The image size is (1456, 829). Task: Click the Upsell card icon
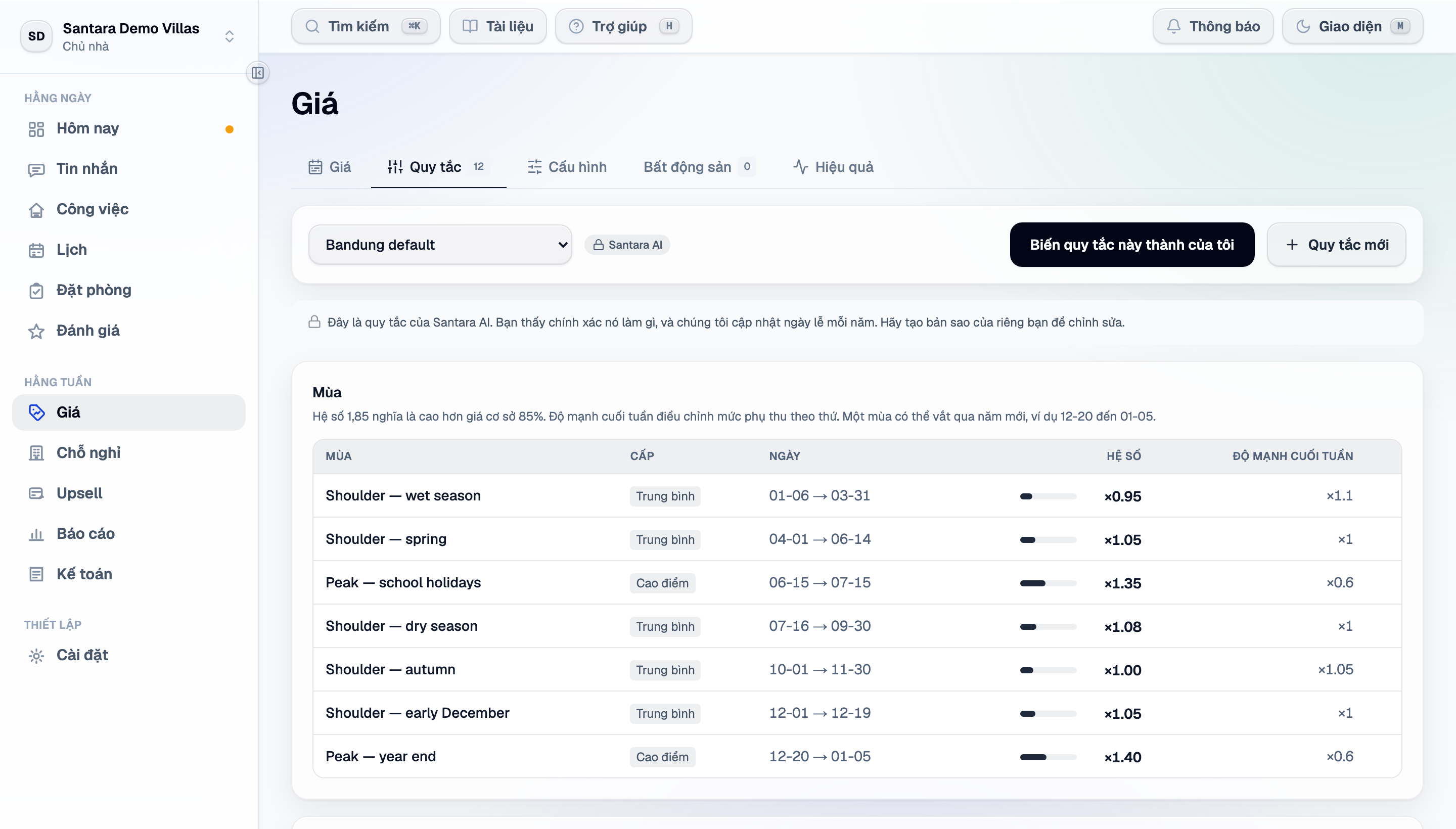36,494
